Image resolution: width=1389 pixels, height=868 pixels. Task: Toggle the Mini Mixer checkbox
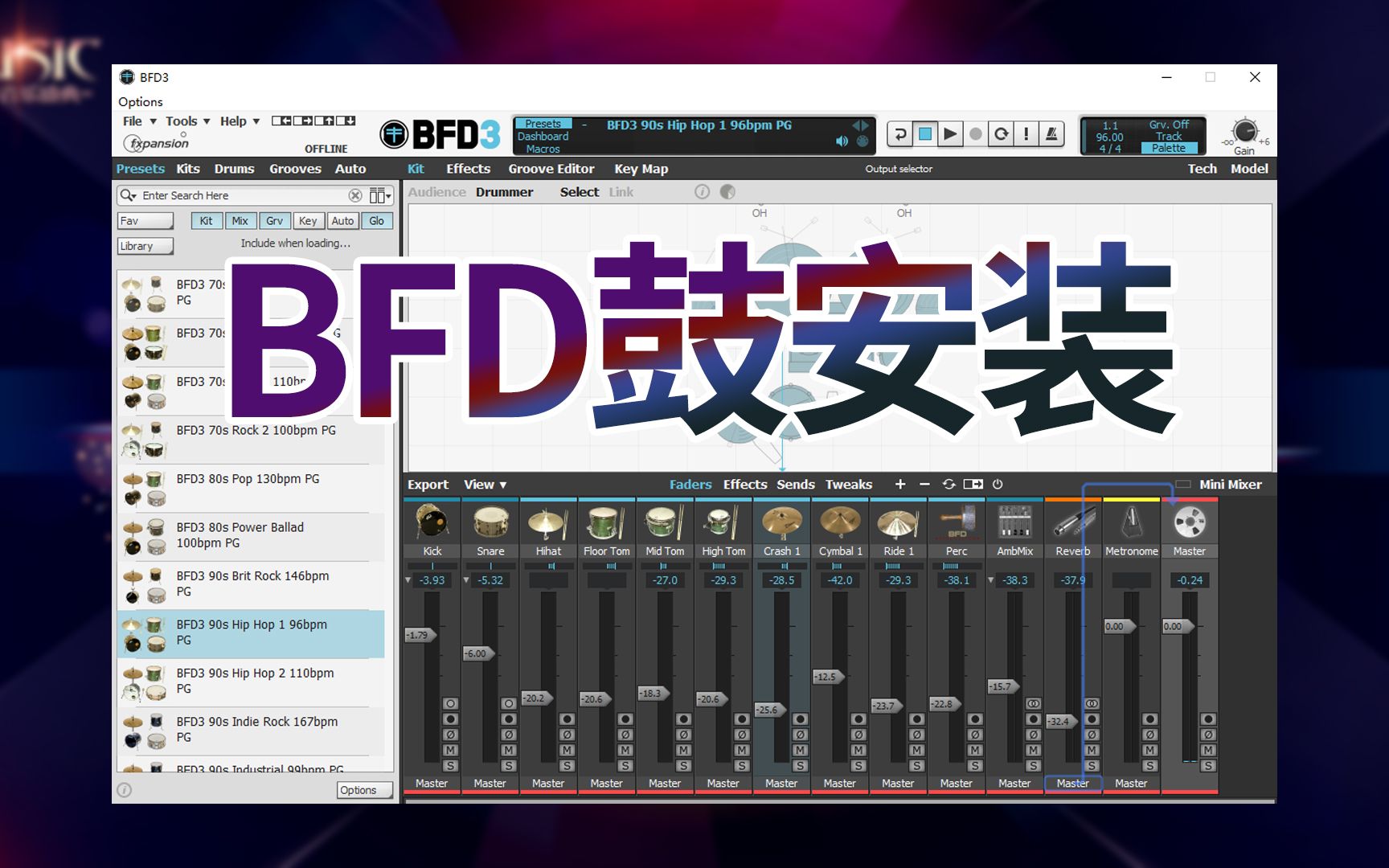coord(1183,484)
